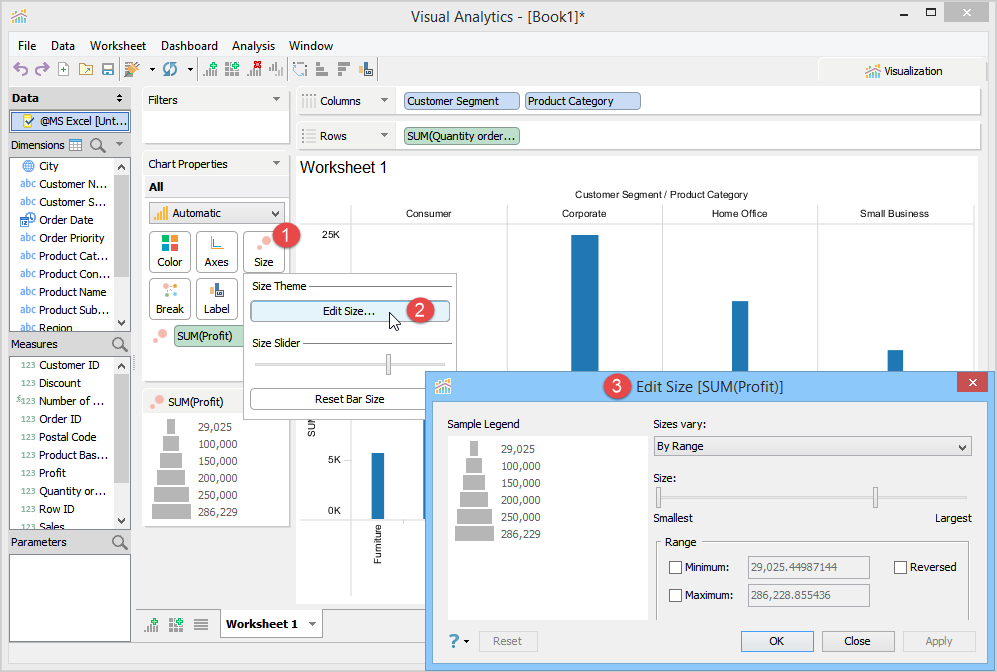Screen dimensions: 997x672
Task: Sort ascending using toolbar bars icon
Action: click(x=322, y=69)
